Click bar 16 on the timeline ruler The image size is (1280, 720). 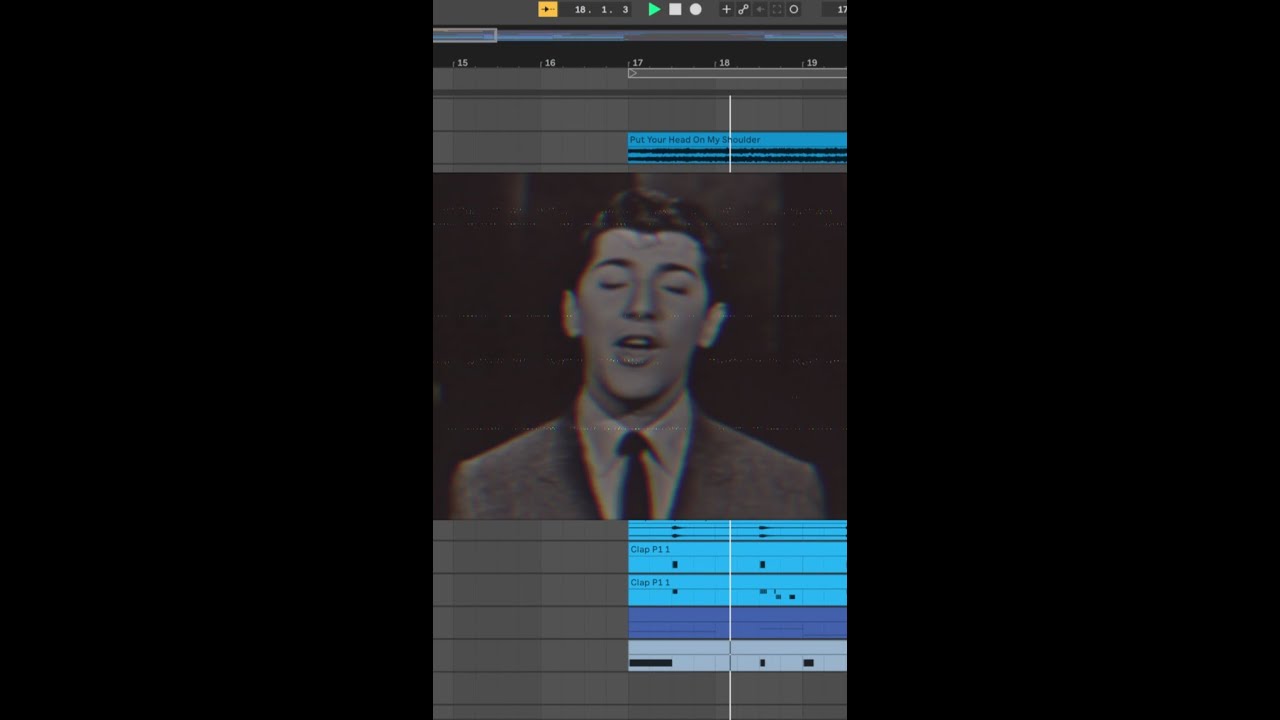pyautogui.click(x=549, y=63)
